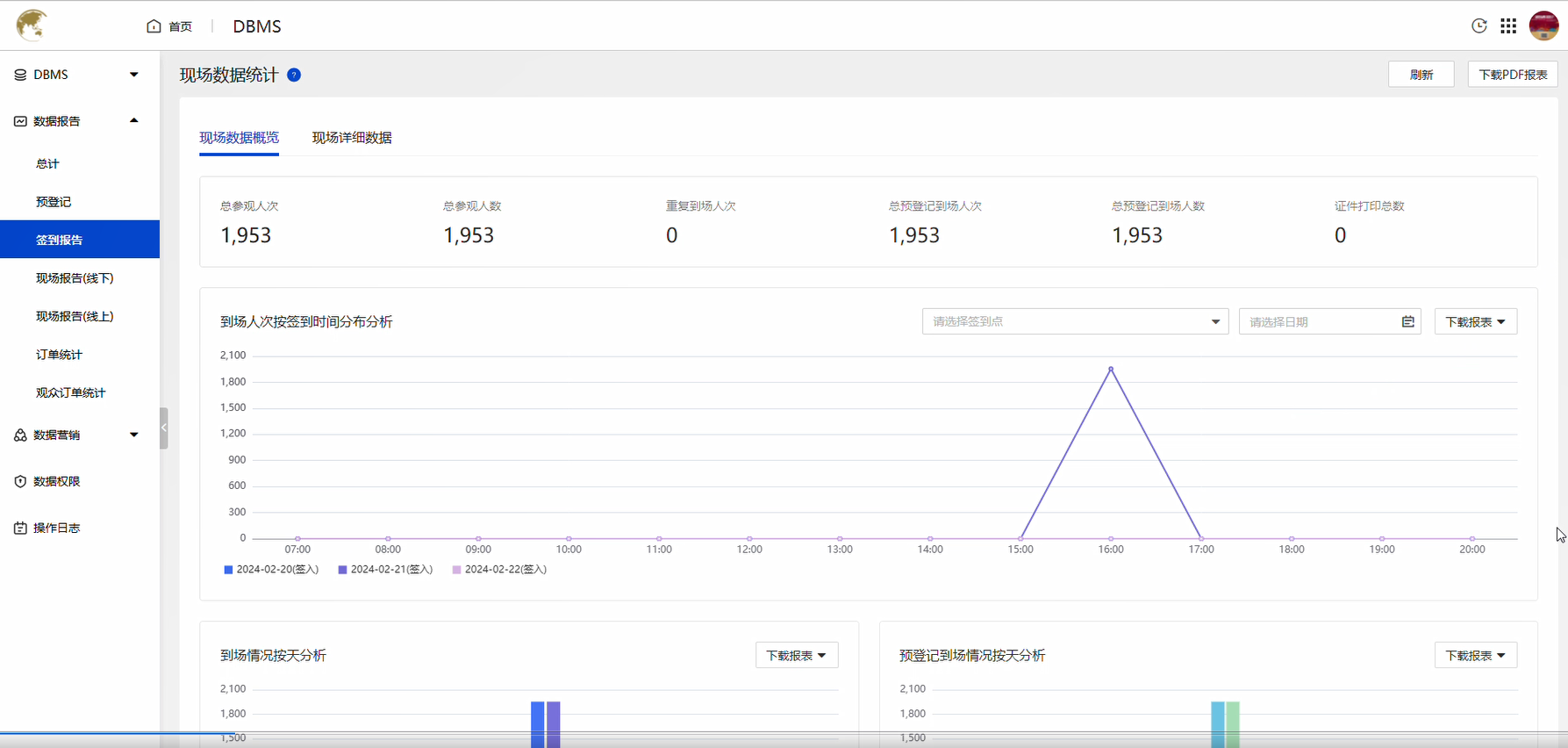
Task: Open 下载报表 dropdown for 预登记到场情况按天分析
Action: [1476, 655]
